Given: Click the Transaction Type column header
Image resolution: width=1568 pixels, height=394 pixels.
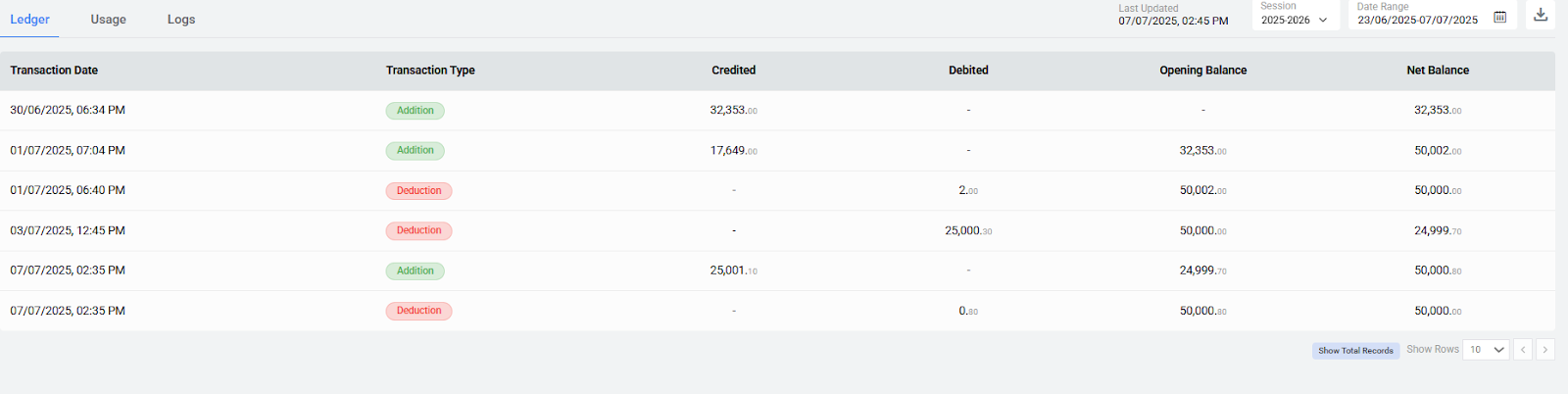Looking at the screenshot, I should 430,71.
